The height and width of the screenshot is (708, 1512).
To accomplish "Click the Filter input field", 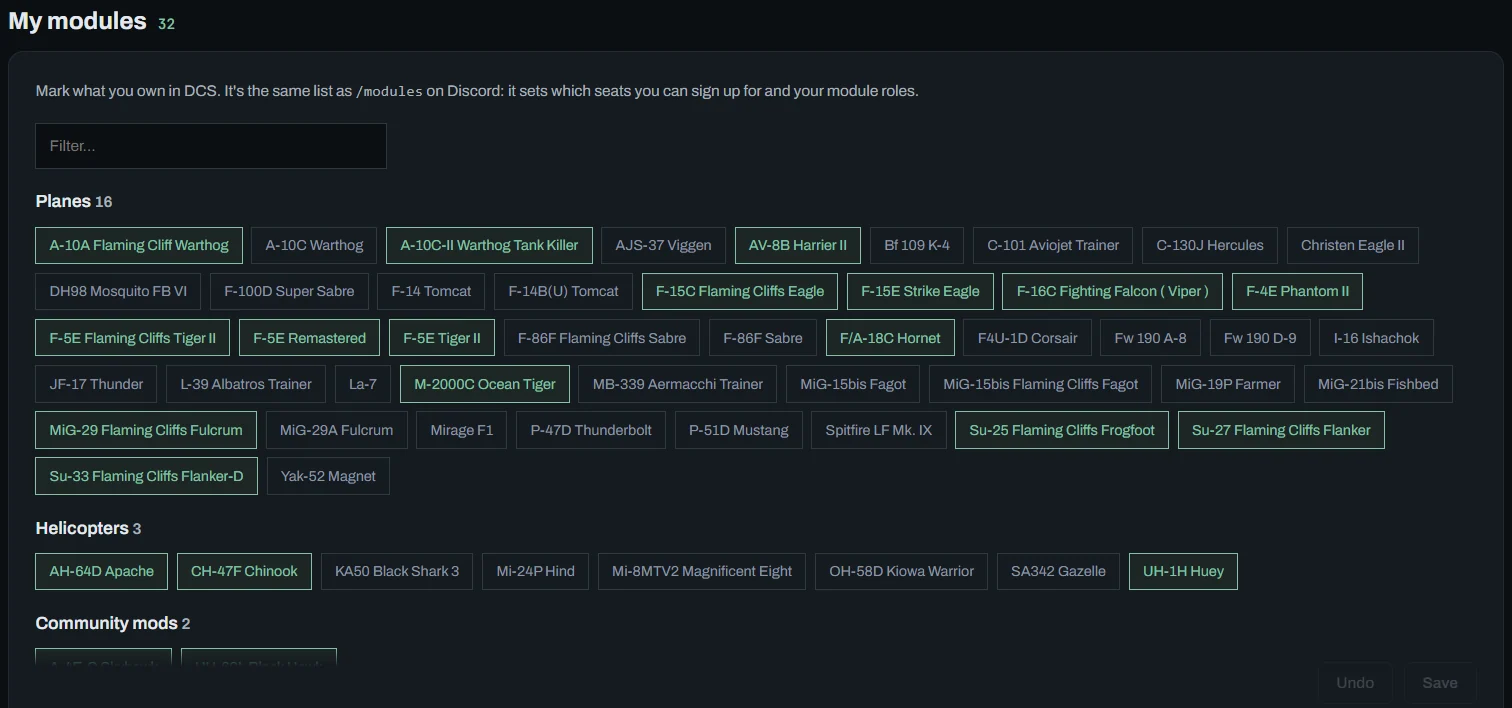I will pyautogui.click(x=211, y=146).
